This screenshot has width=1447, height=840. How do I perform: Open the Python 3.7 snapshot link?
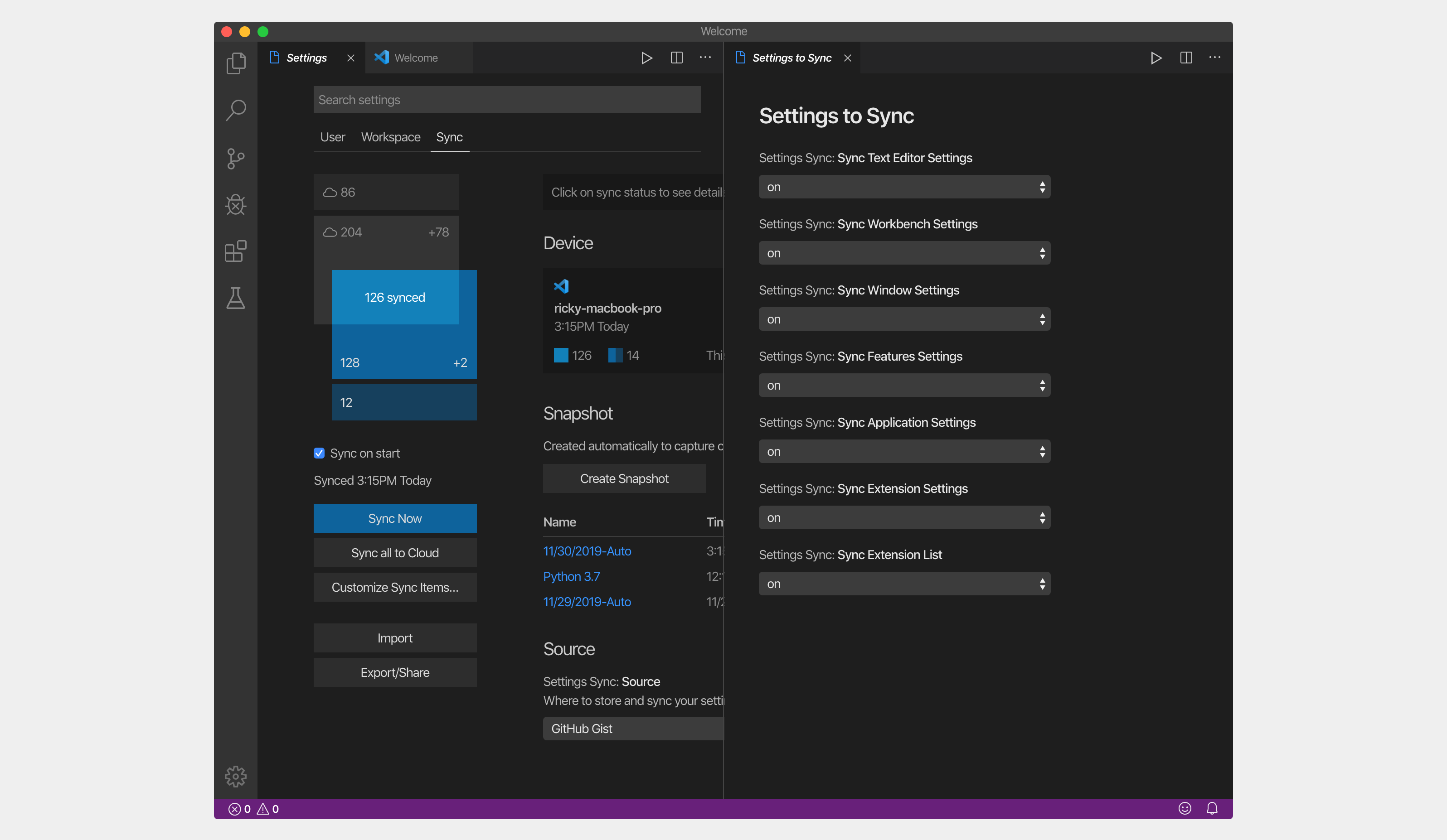click(571, 576)
